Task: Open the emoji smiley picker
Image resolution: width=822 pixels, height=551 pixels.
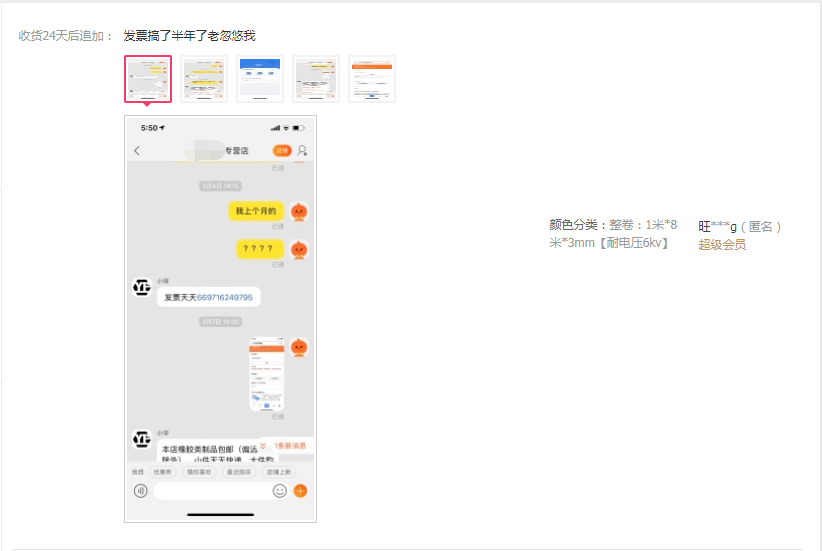Action: point(280,491)
